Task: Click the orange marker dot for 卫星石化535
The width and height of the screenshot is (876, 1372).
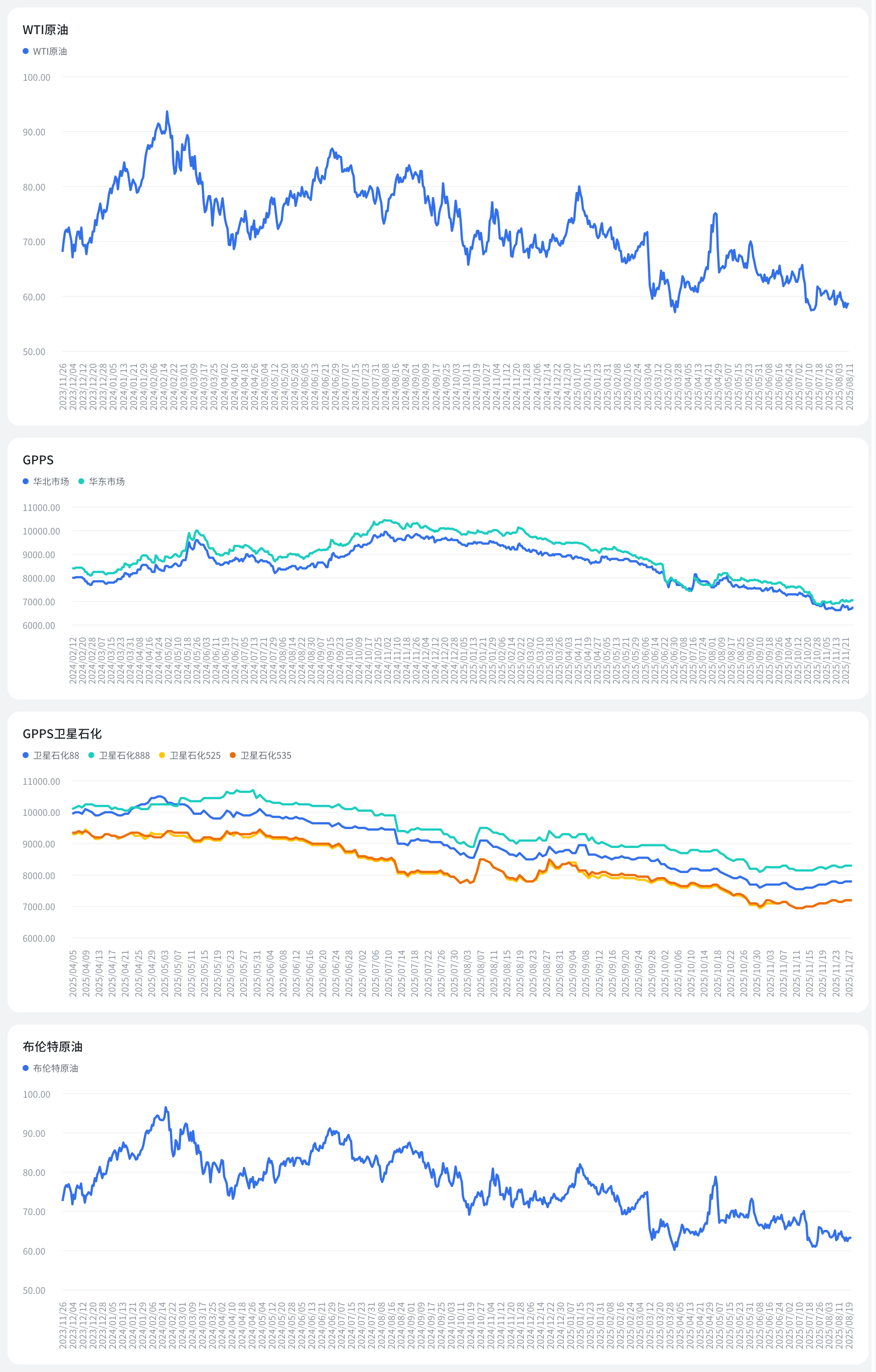Action: click(x=232, y=756)
